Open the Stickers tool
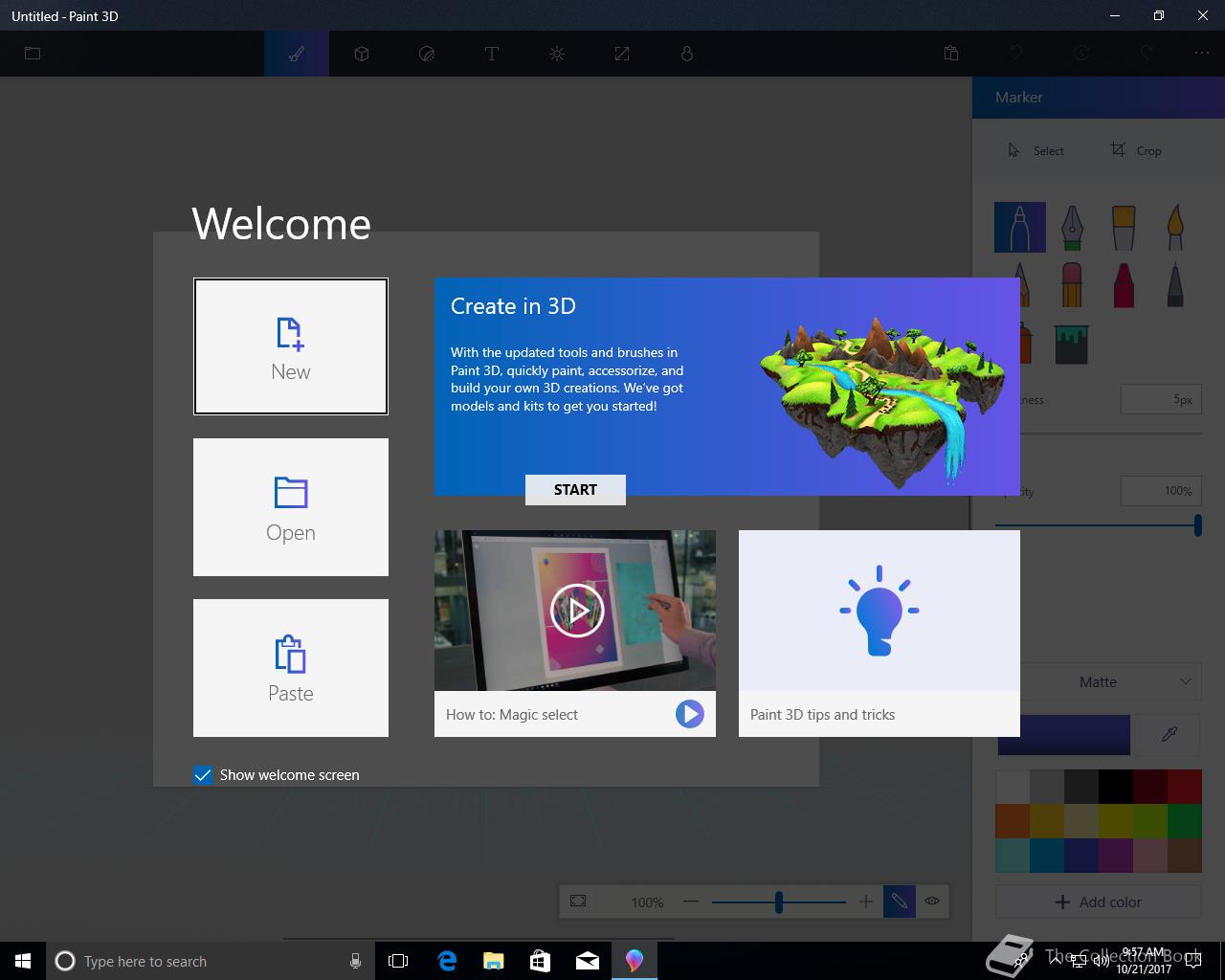The height and width of the screenshot is (980, 1225). [x=427, y=54]
